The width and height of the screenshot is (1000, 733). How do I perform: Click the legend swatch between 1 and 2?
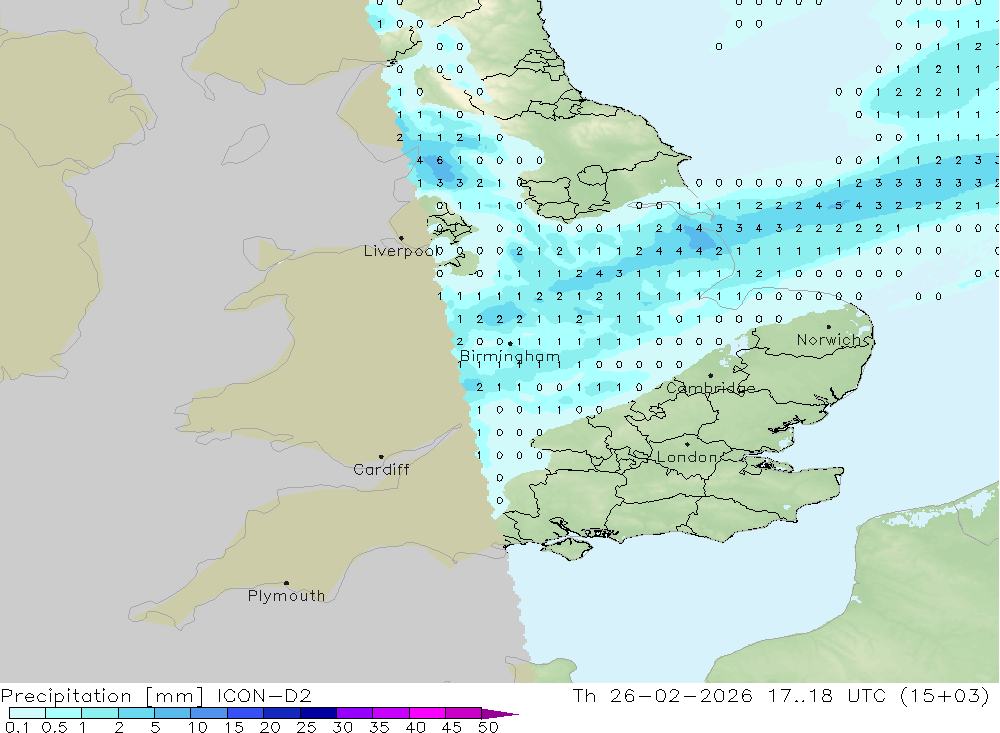[x=100, y=713]
